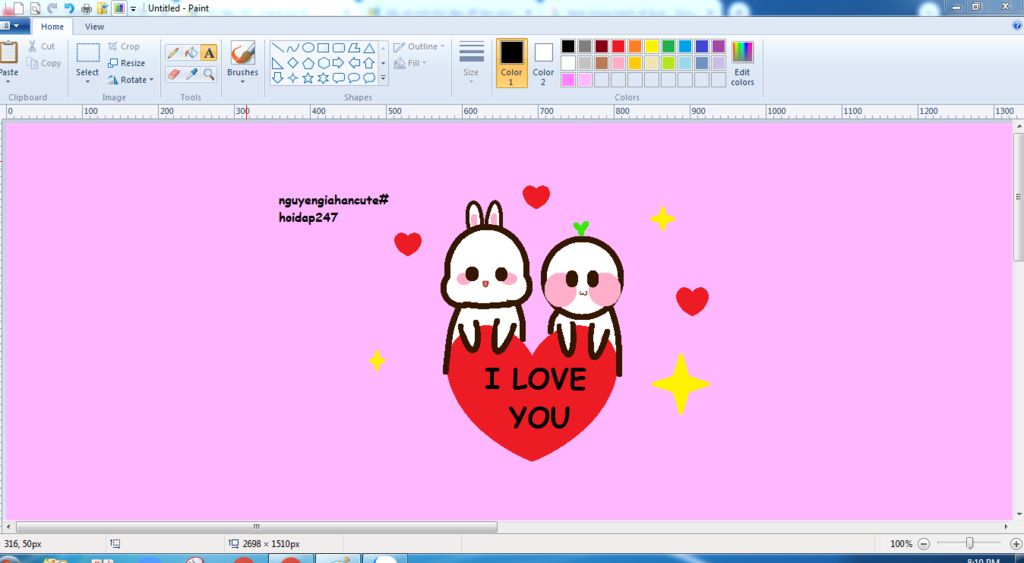Choose the Right arrow shape
The height and width of the screenshot is (563, 1024).
pos(338,63)
